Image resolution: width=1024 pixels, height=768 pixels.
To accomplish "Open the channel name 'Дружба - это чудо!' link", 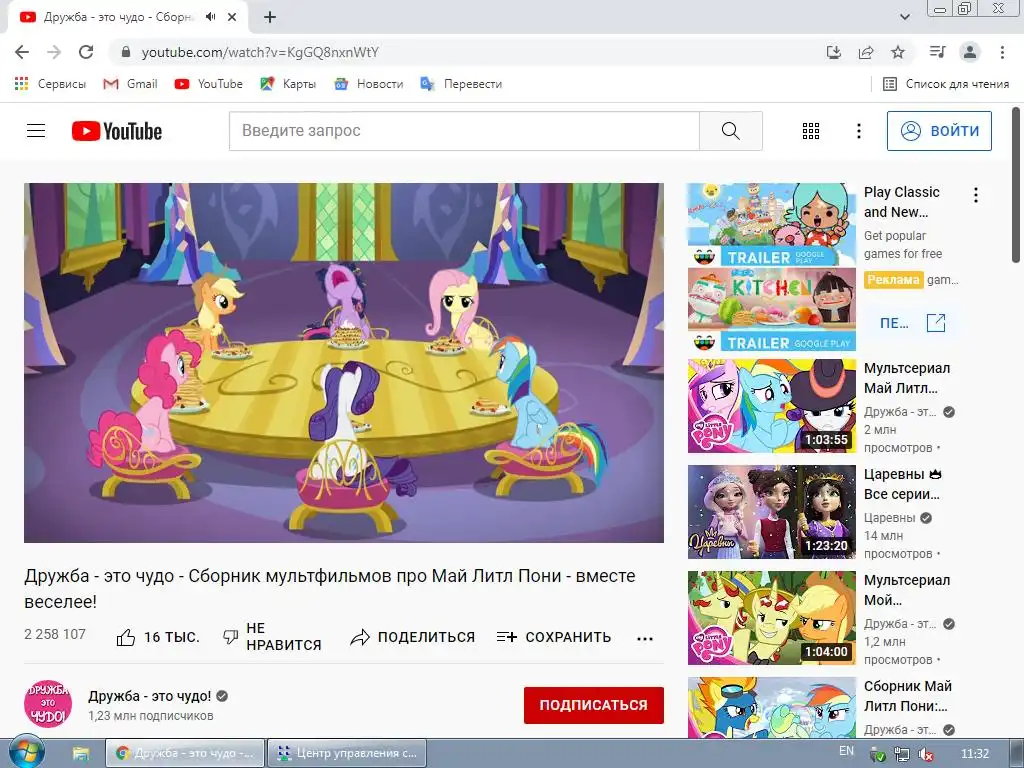I will click(150, 696).
